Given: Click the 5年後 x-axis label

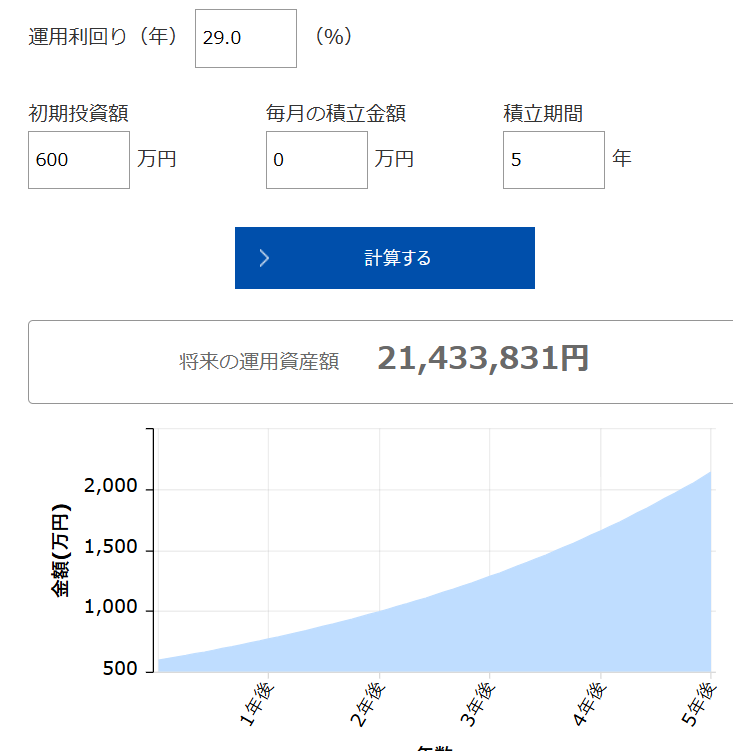Looking at the screenshot, I should pos(699,704).
